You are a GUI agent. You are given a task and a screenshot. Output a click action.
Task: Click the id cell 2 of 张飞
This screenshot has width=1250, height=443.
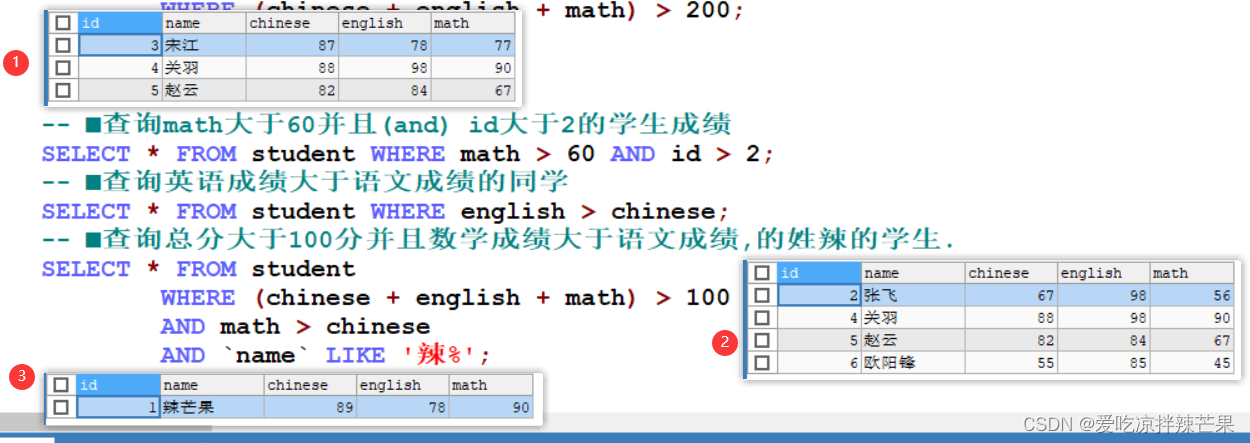coord(819,295)
